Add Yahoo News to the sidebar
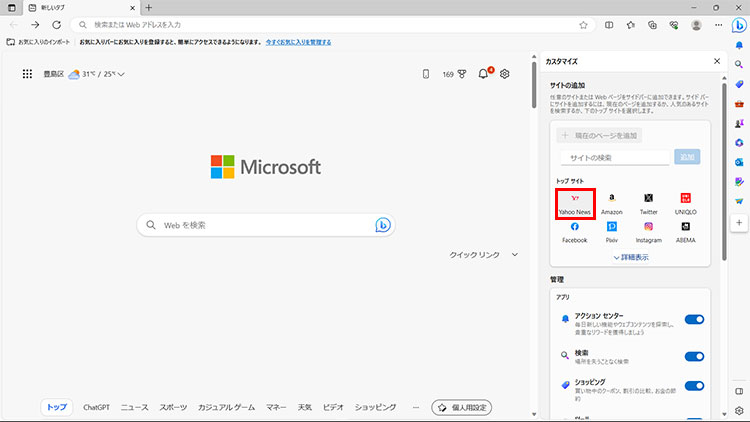 574,203
